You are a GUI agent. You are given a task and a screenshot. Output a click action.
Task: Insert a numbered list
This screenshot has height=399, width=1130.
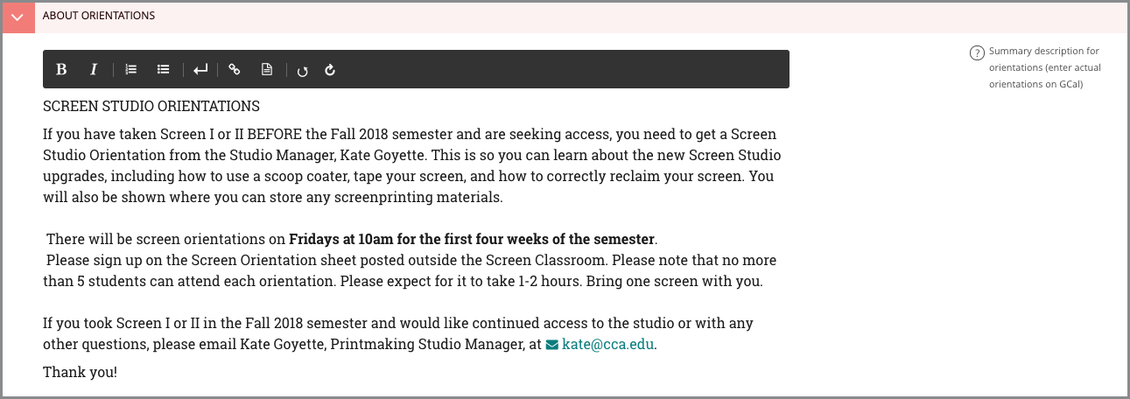[131, 70]
